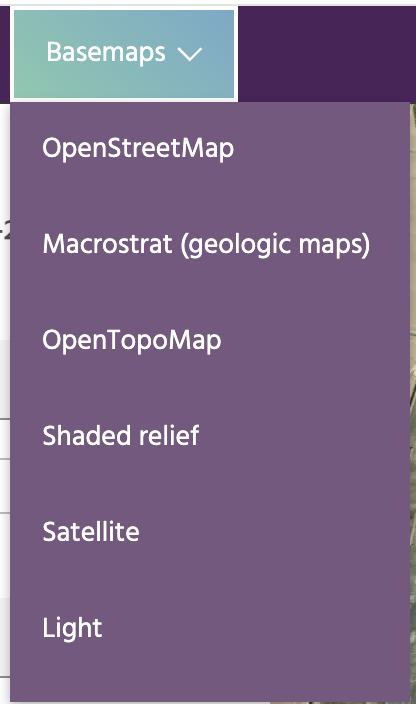
Task: Click the map area beside Satellite entry
Action: (x=413, y=532)
